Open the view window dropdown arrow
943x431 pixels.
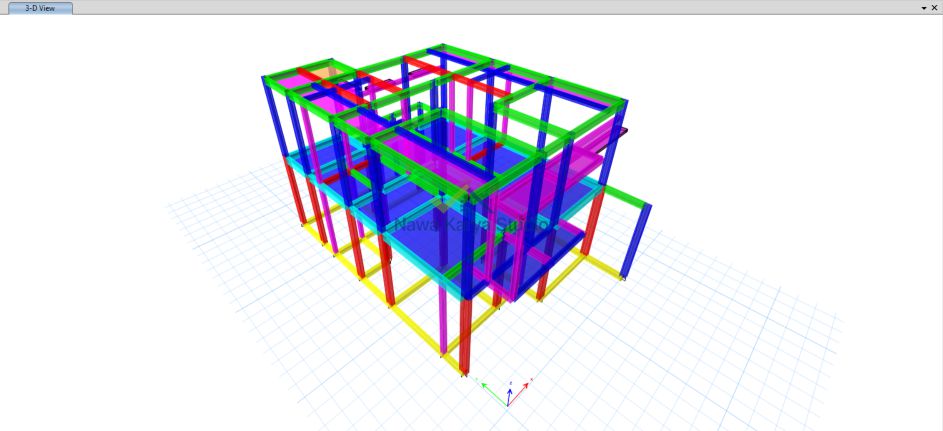(x=923, y=7)
